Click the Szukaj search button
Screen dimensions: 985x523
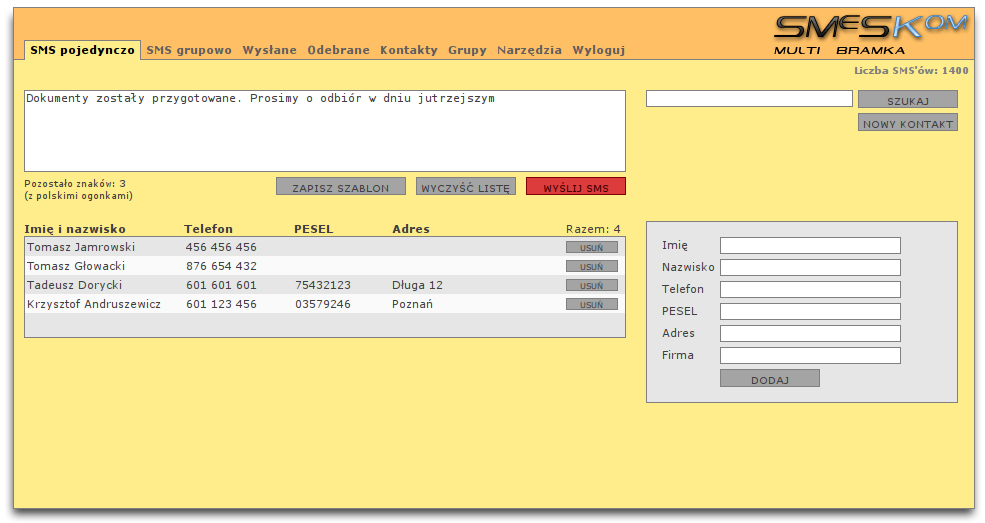click(907, 100)
